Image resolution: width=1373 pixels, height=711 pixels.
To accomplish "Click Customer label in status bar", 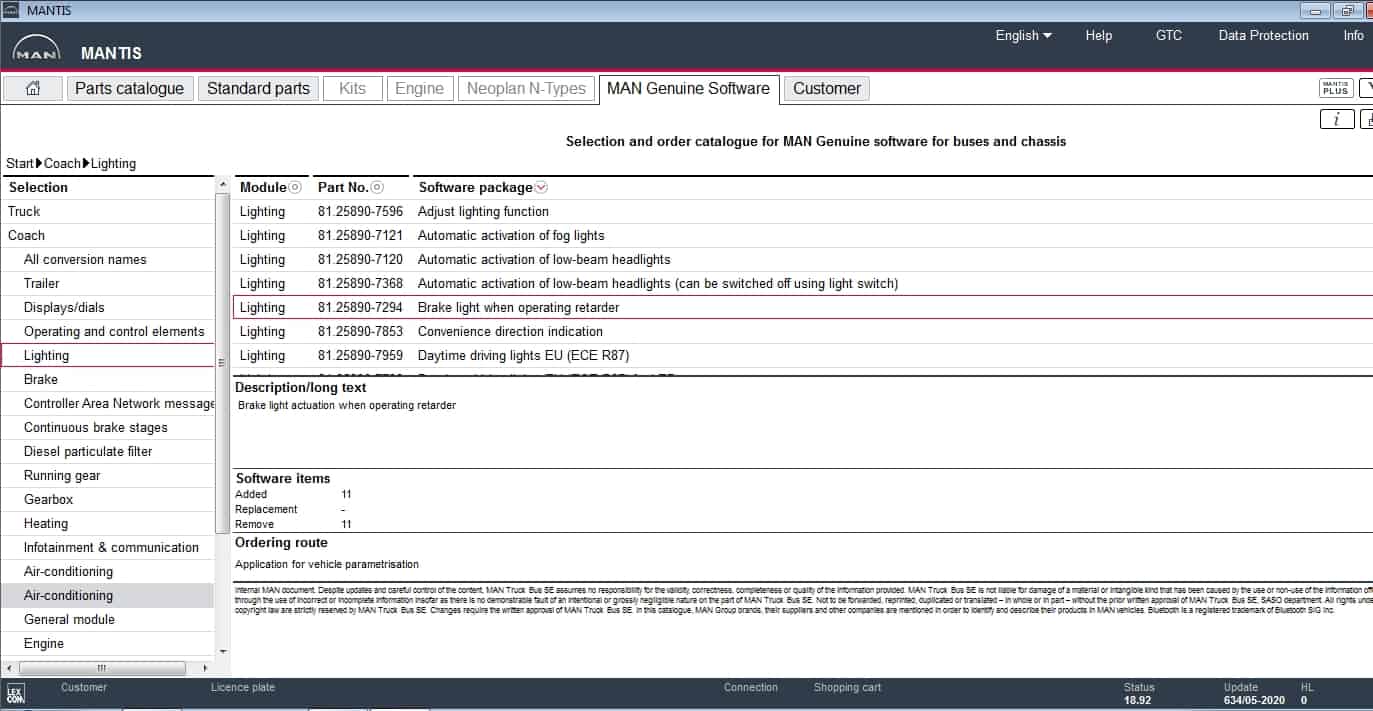I will click(x=84, y=687).
